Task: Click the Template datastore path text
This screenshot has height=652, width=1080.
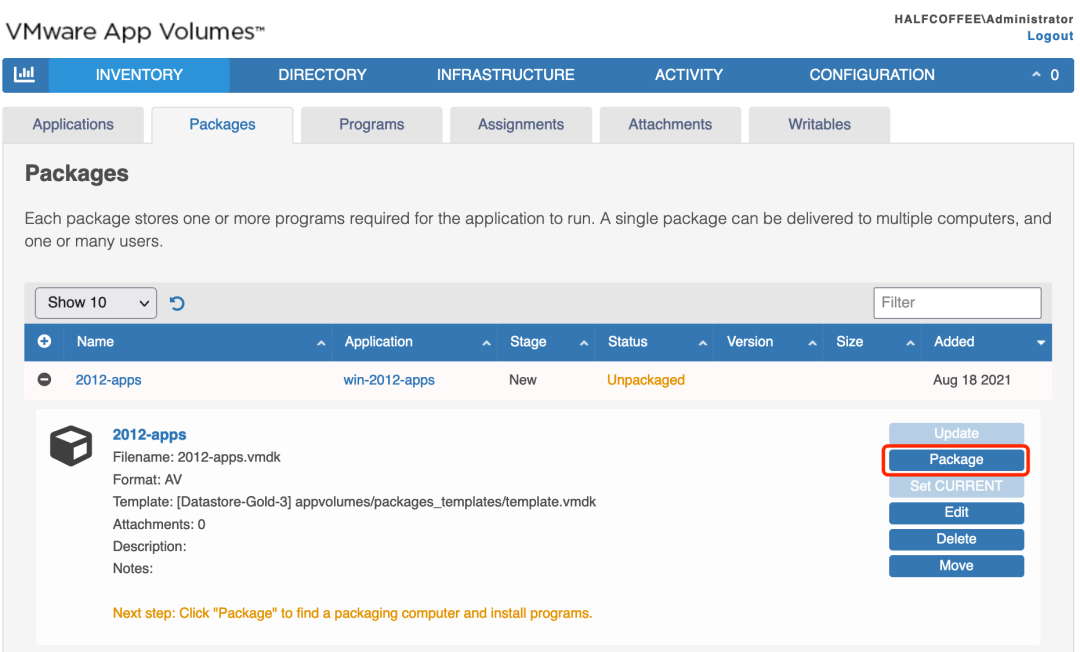Action: [x=355, y=502]
